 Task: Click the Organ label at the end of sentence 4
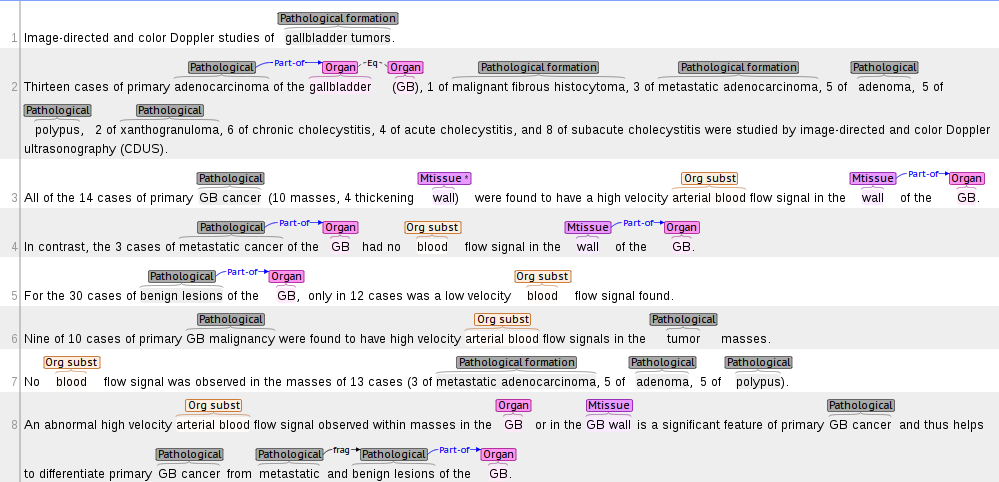tap(682, 227)
